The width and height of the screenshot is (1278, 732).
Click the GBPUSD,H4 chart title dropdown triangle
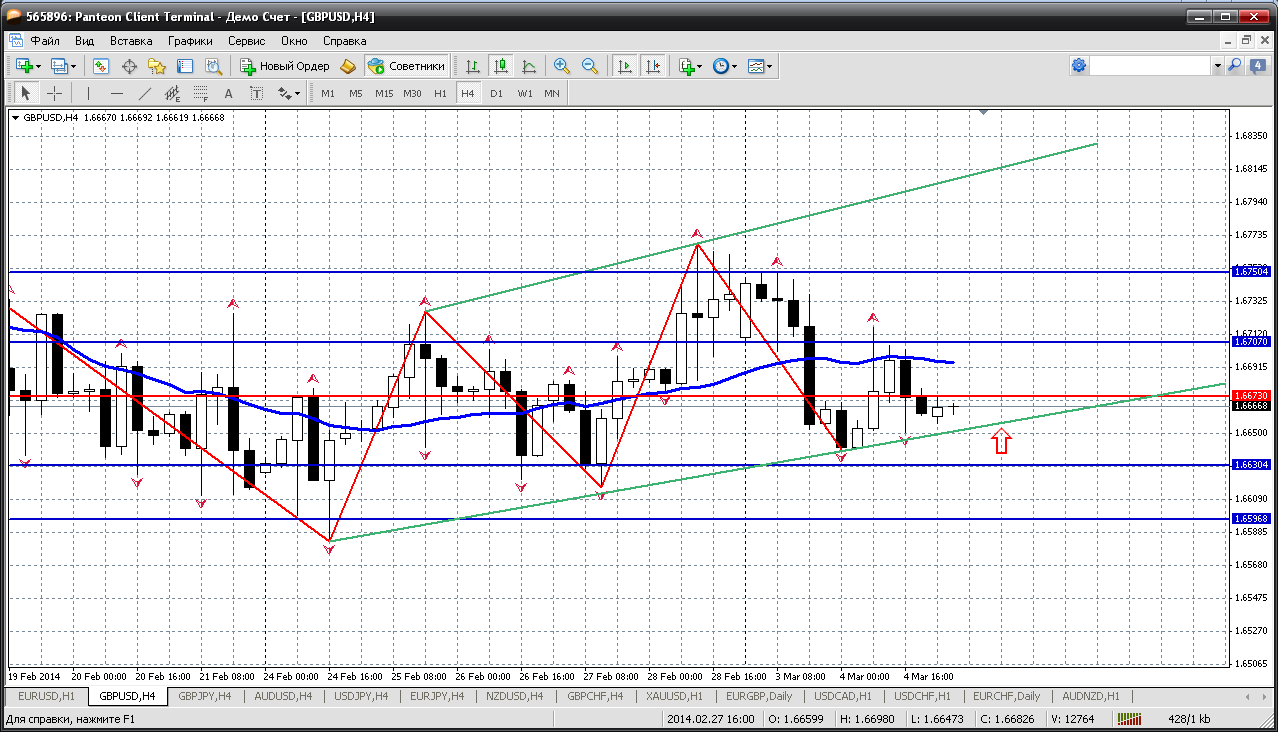coord(16,118)
